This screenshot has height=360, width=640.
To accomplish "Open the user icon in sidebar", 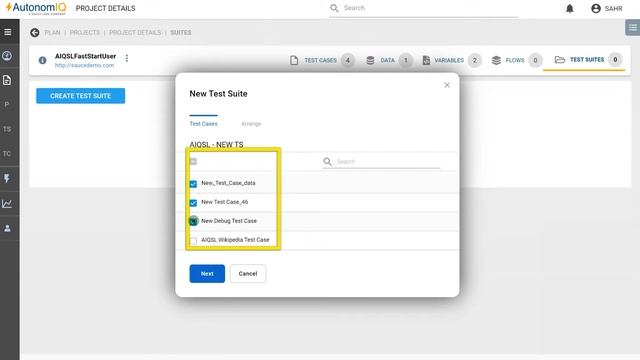I will 7,228.
